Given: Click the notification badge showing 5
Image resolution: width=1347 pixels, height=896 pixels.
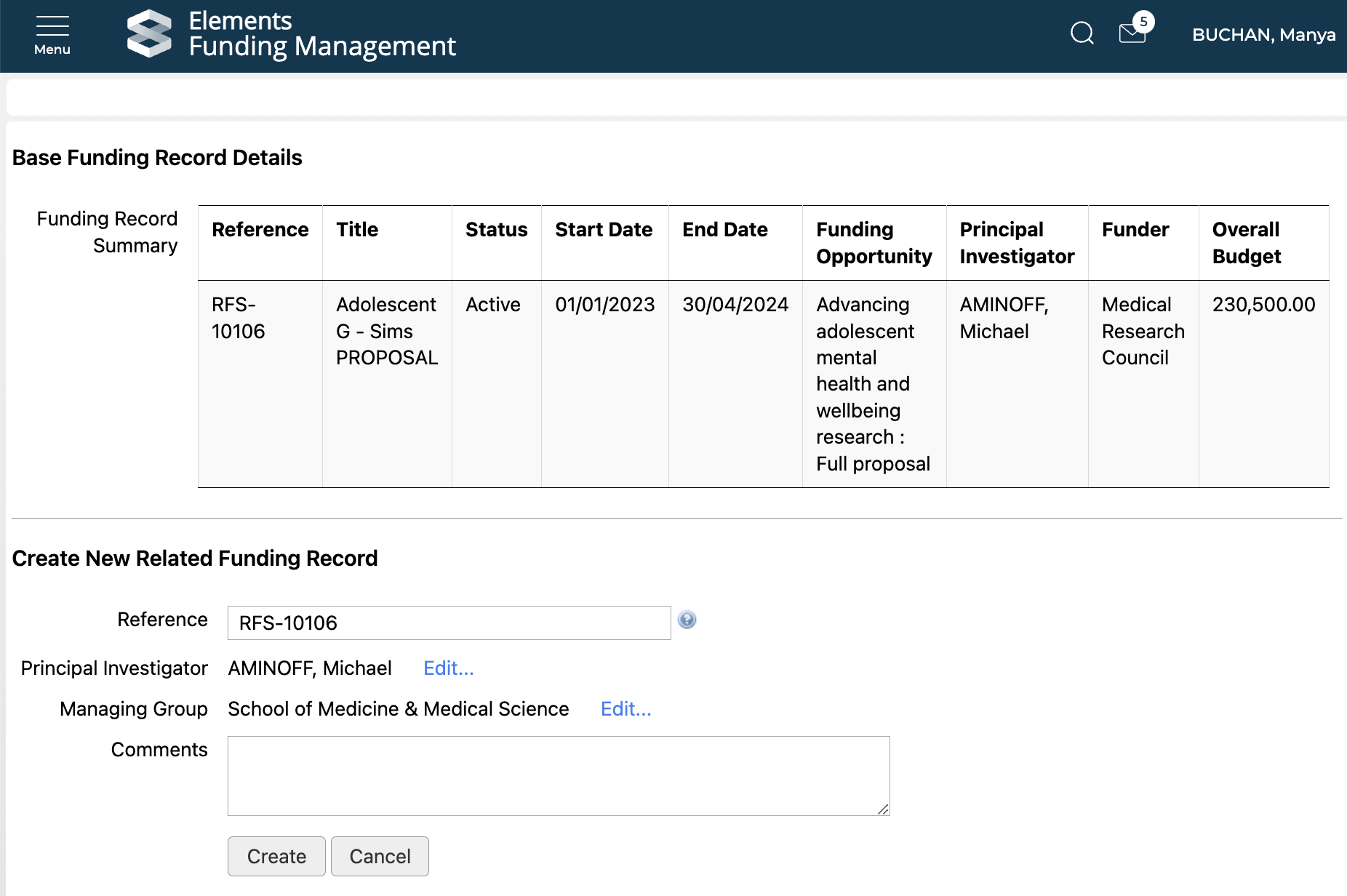Looking at the screenshot, I should pyautogui.click(x=1143, y=22).
